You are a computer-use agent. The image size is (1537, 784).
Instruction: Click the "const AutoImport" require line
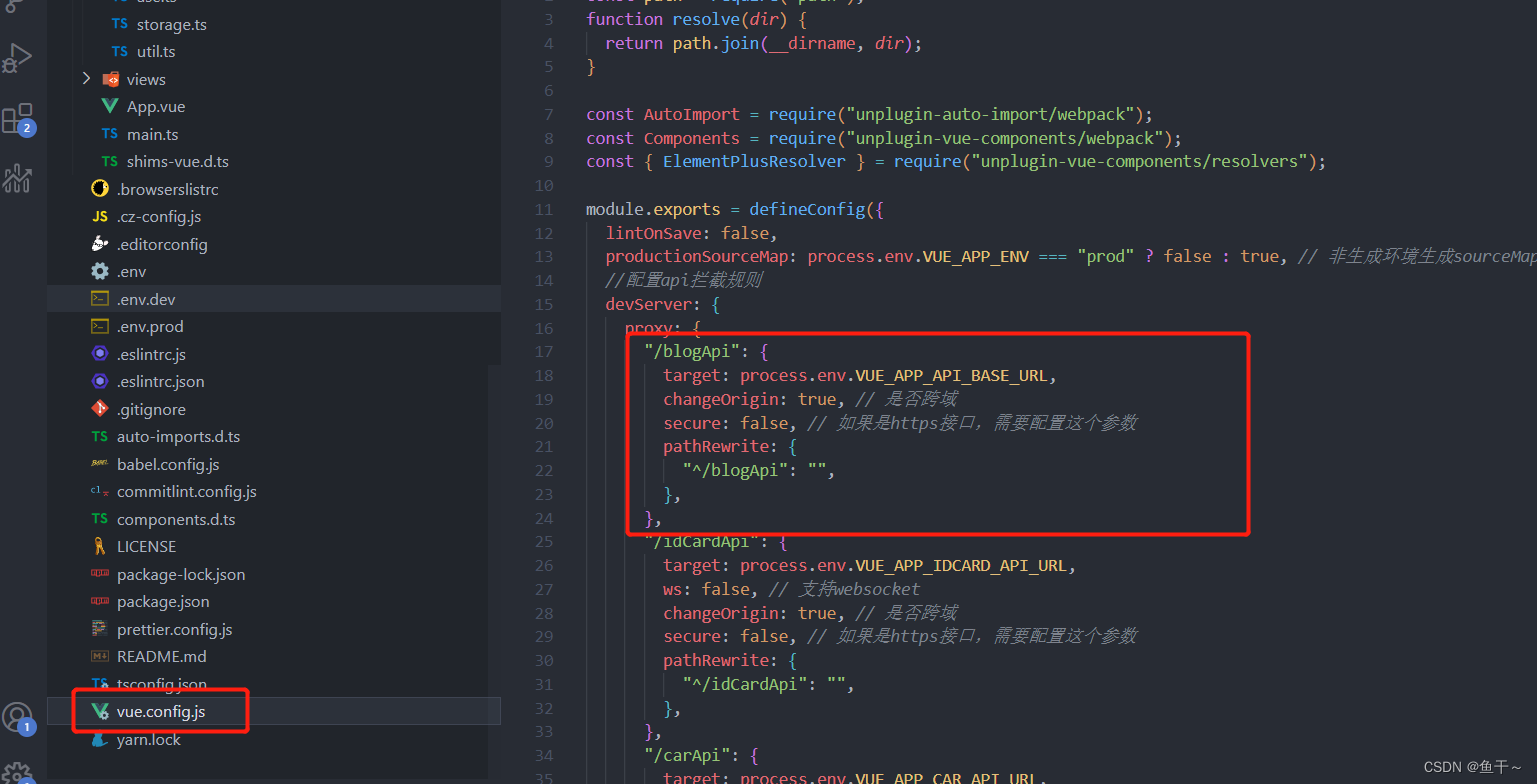pyautogui.click(x=870, y=114)
